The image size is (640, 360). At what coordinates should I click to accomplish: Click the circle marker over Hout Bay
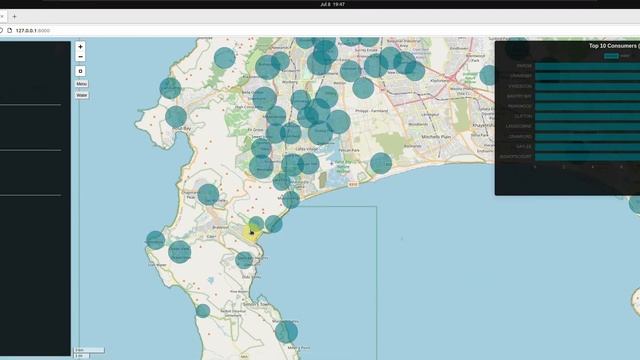(176, 117)
